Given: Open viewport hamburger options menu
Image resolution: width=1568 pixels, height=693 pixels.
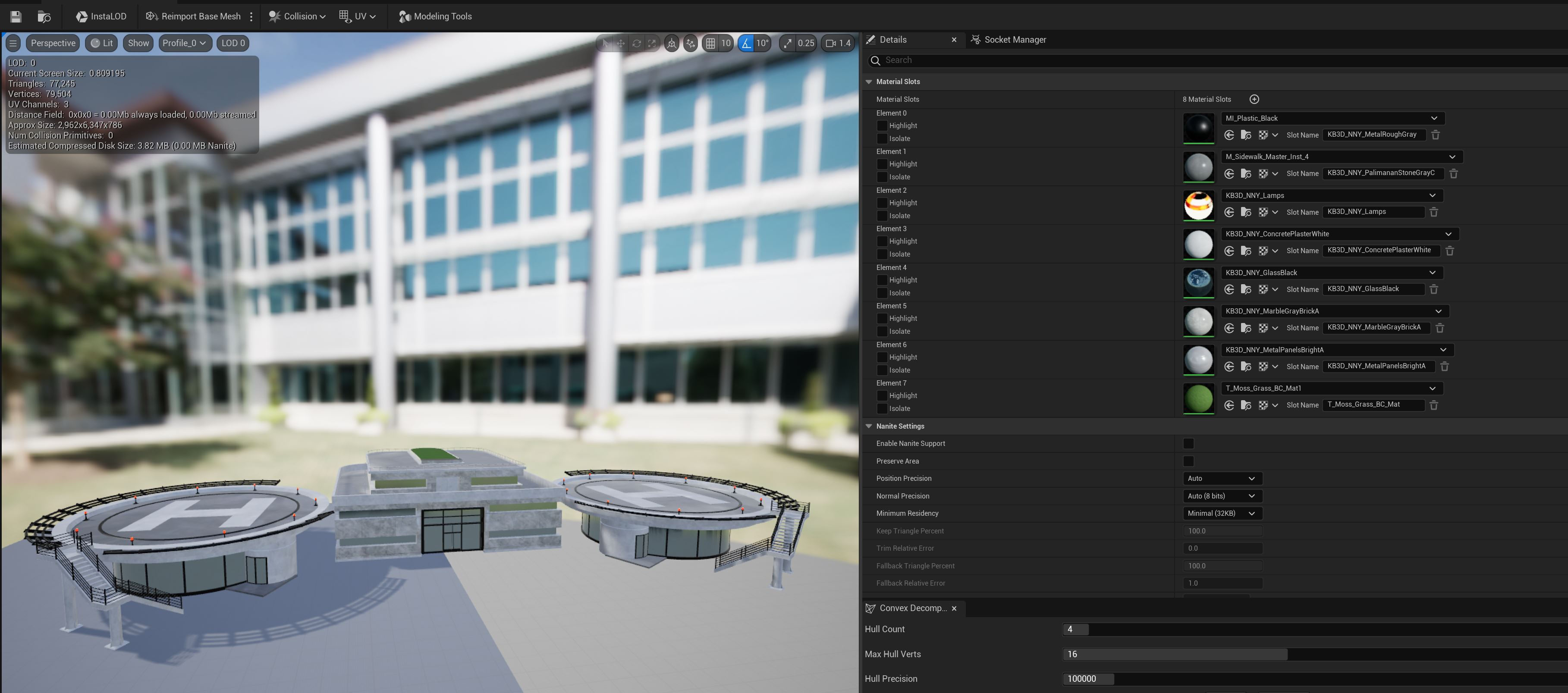Looking at the screenshot, I should click(13, 43).
